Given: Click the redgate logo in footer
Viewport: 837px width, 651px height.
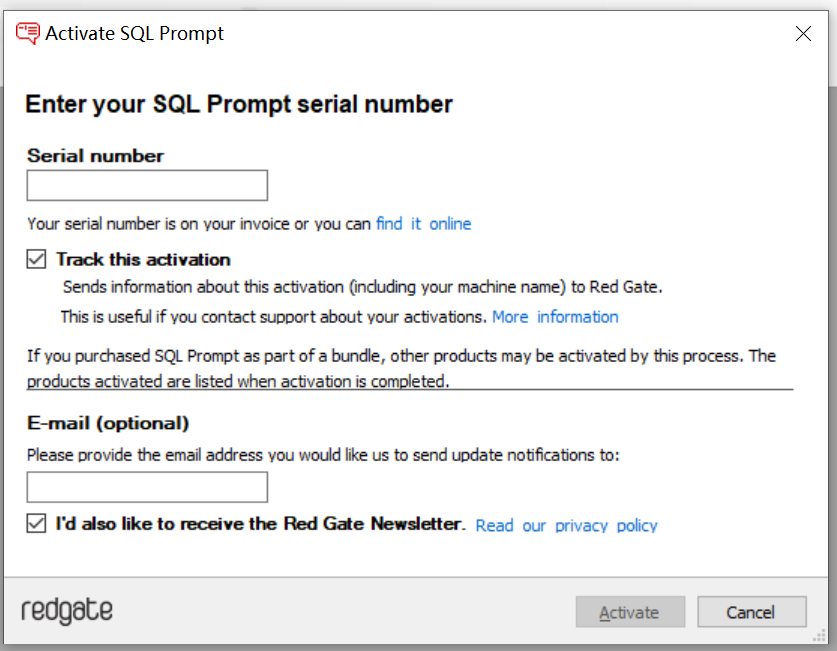Looking at the screenshot, I should [67, 611].
